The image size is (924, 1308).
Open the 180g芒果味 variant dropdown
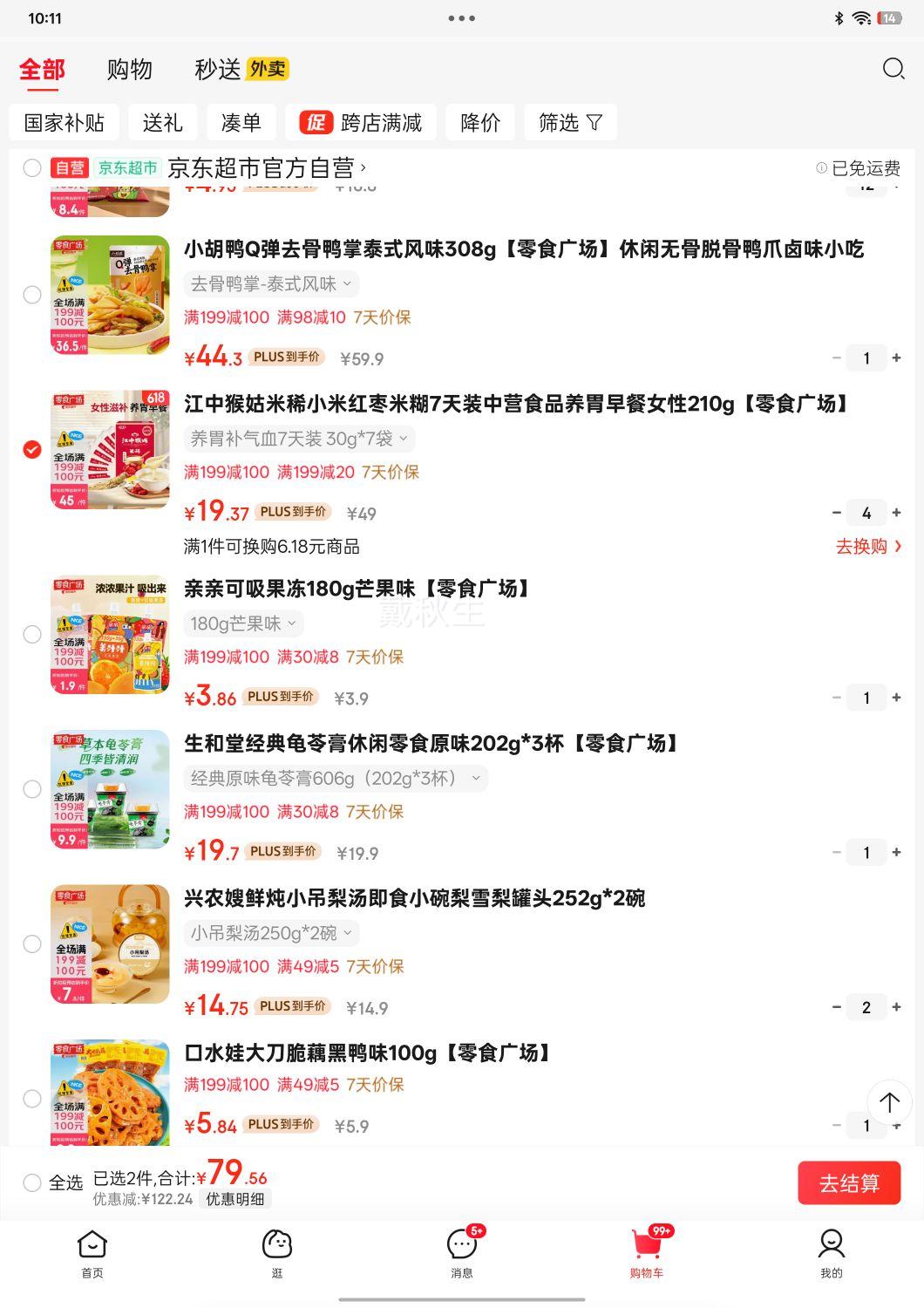point(243,623)
